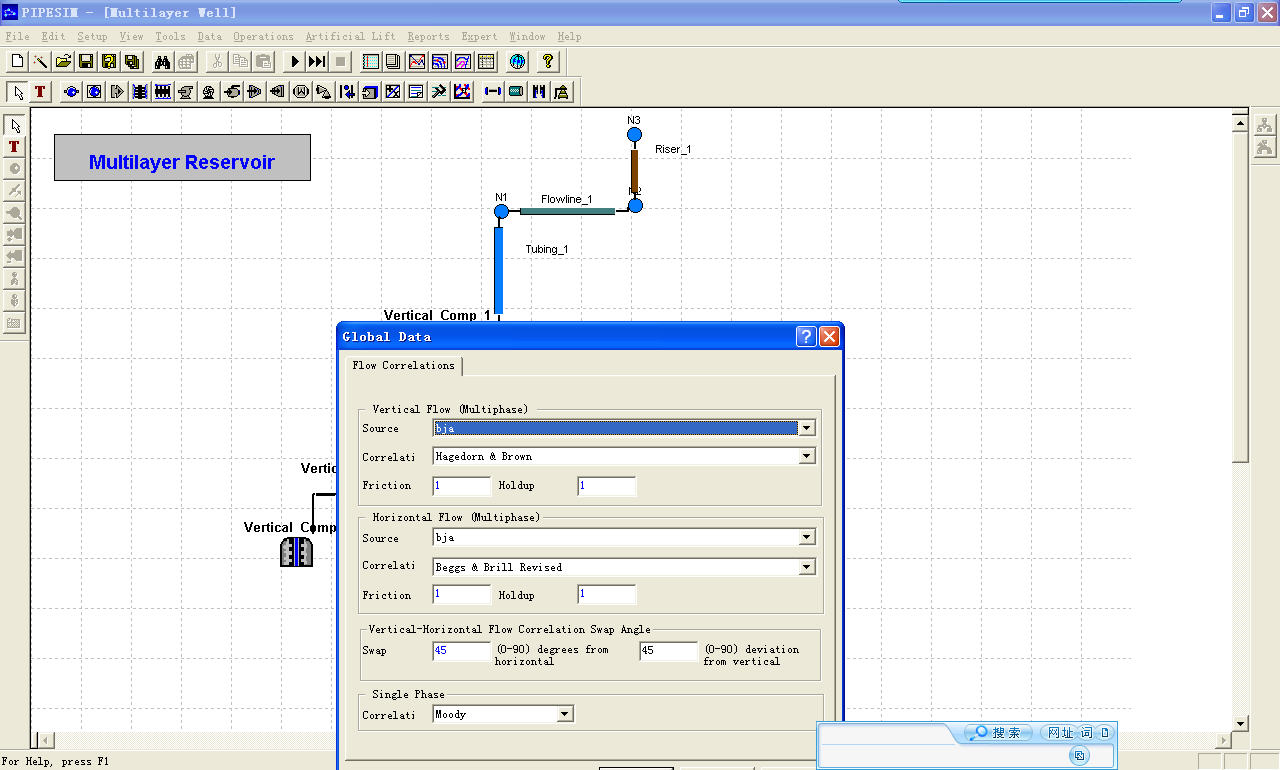Viewport: 1280px width, 770px height.
Task: Select the Multilayer Reservoir title box
Action: 182,158
